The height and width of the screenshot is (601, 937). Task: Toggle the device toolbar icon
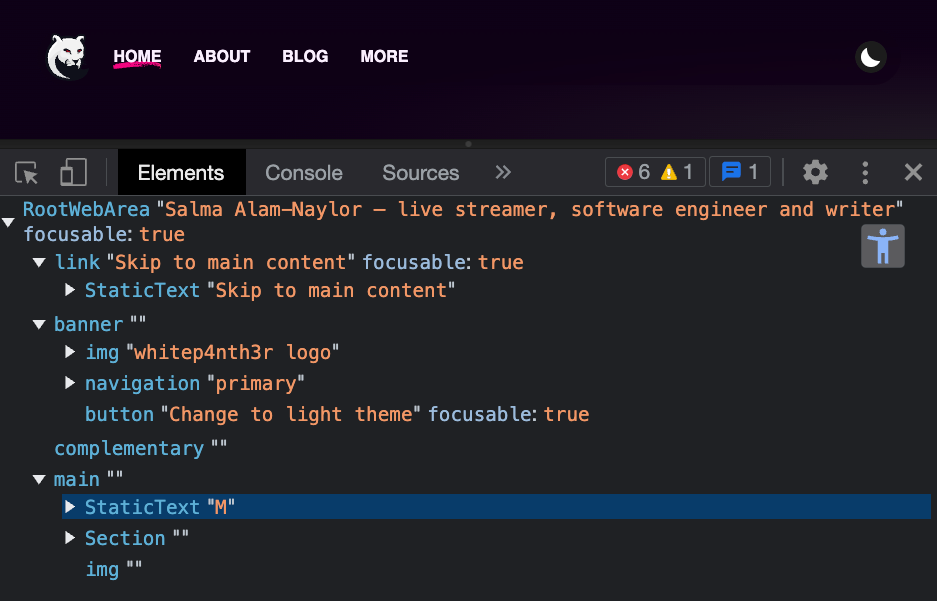click(72, 172)
